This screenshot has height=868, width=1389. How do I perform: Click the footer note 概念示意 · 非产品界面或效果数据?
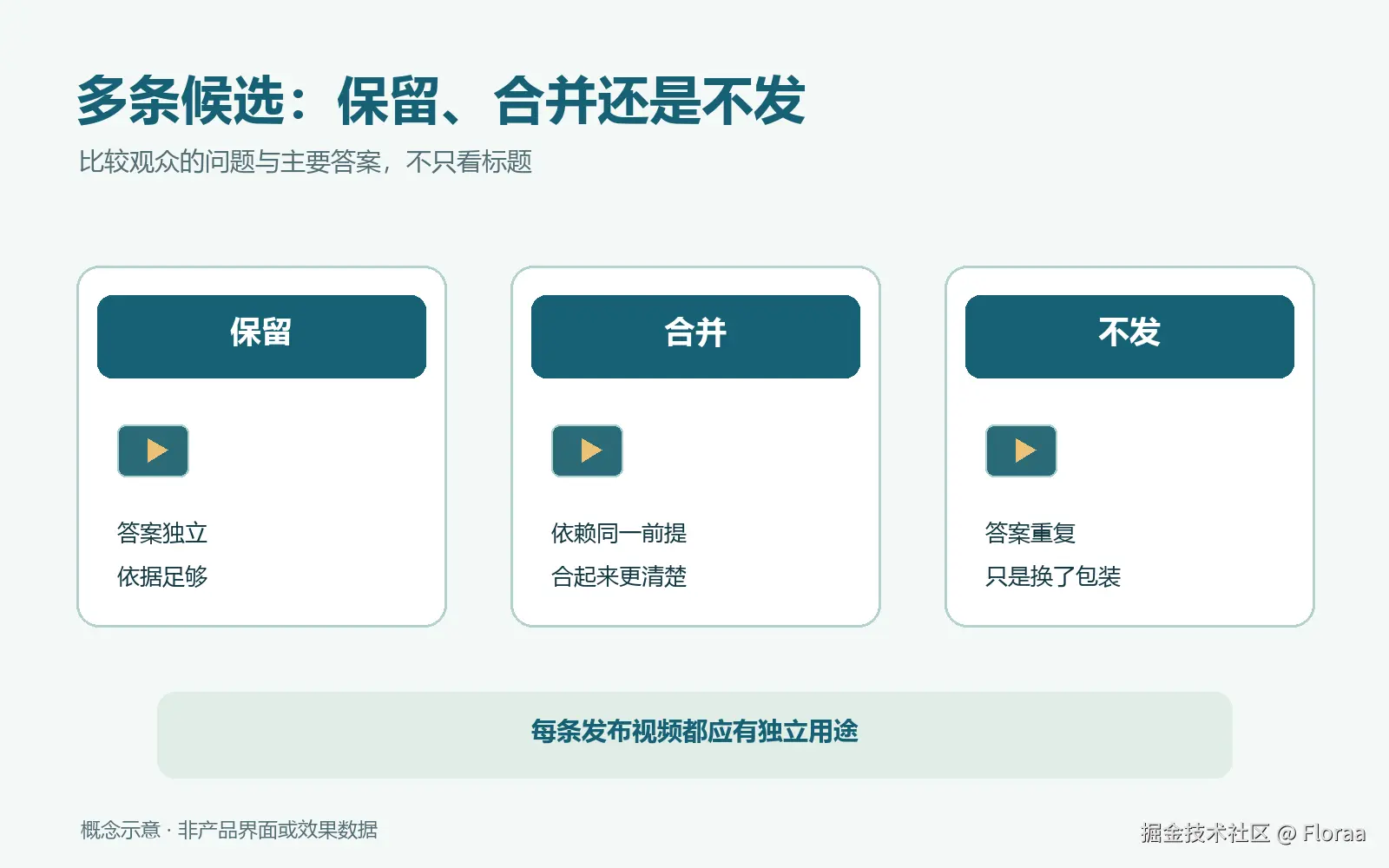[x=229, y=830]
